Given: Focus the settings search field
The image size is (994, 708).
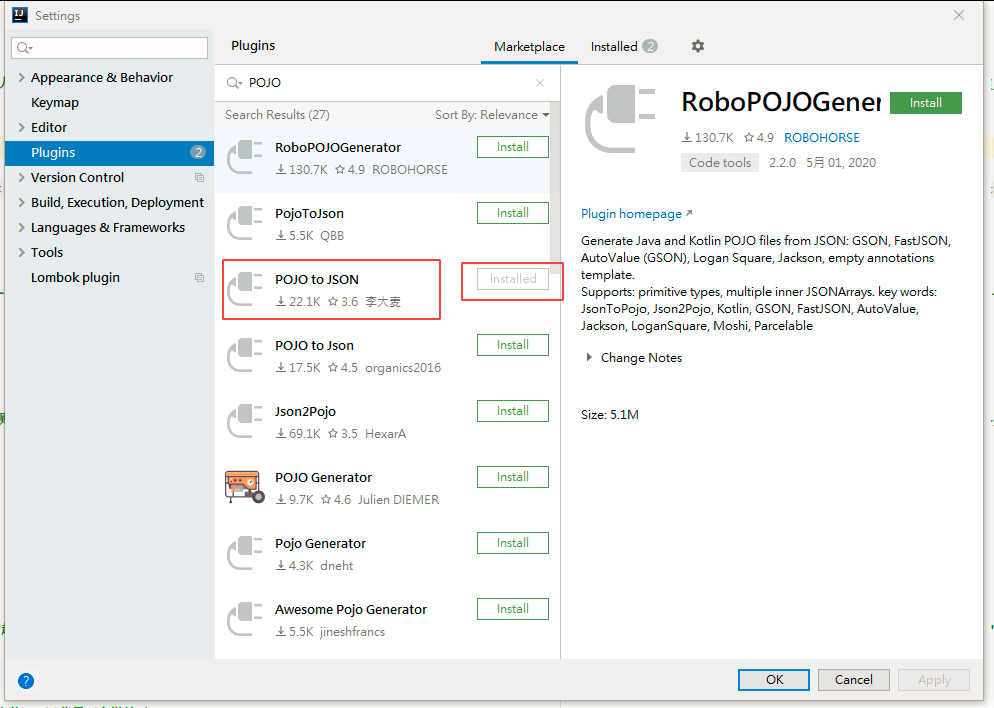Looking at the screenshot, I should pos(110,48).
